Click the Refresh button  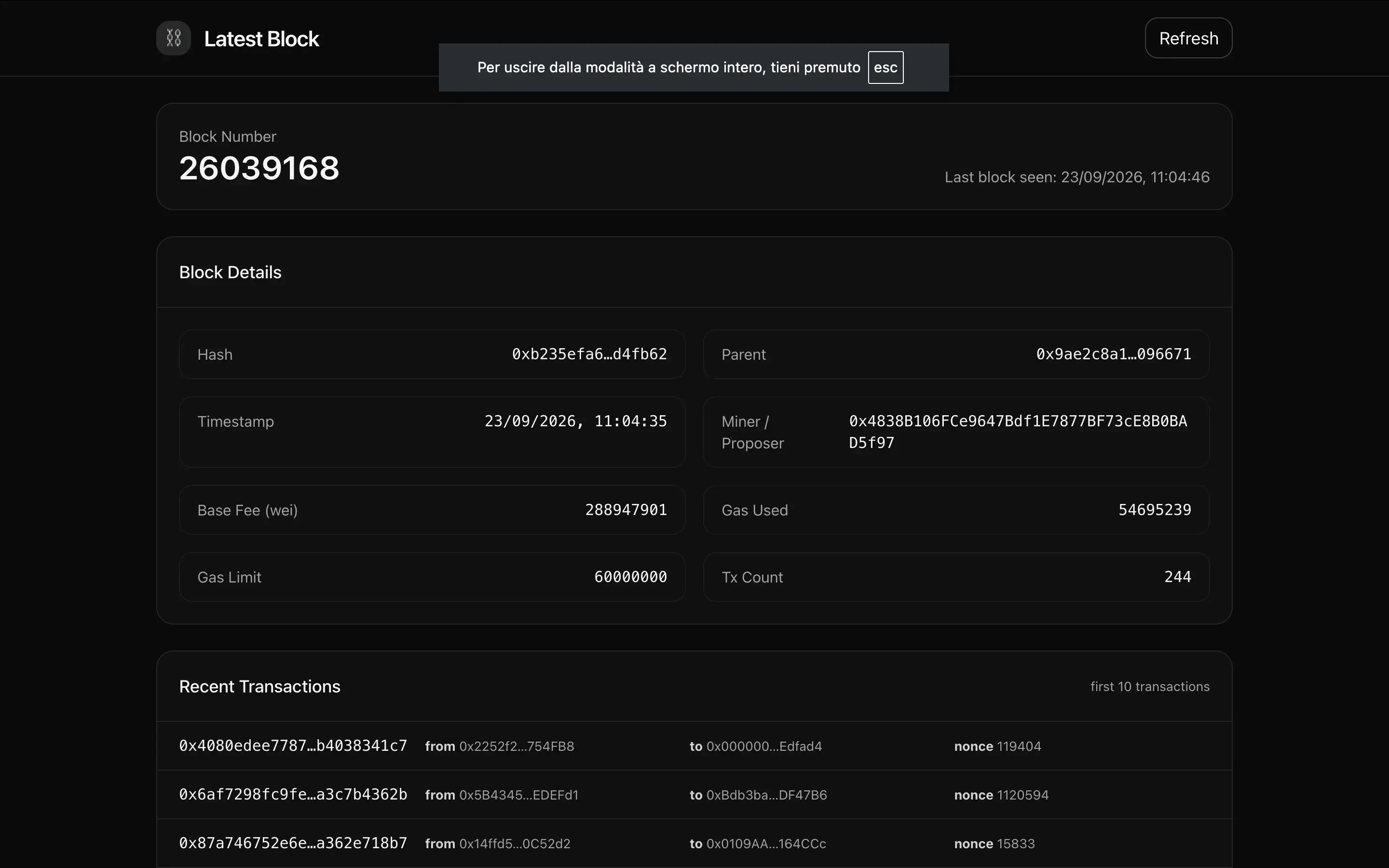1188,38
